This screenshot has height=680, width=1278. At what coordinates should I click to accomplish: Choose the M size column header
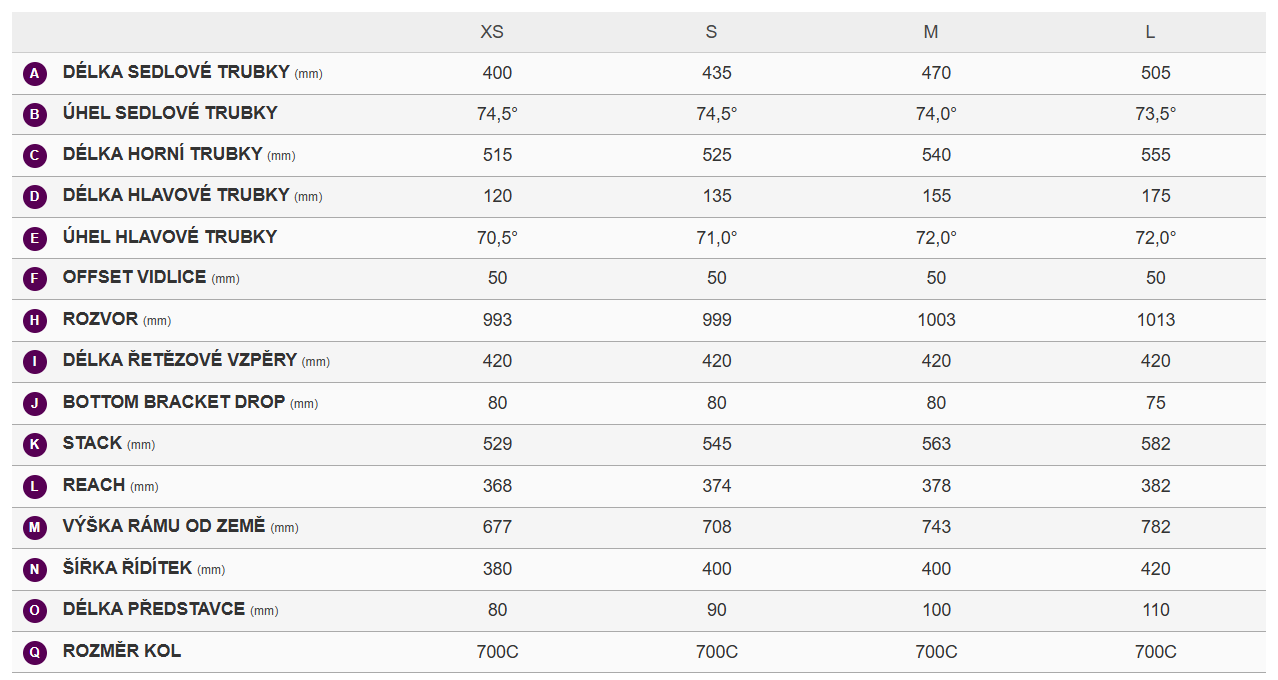click(x=931, y=32)
